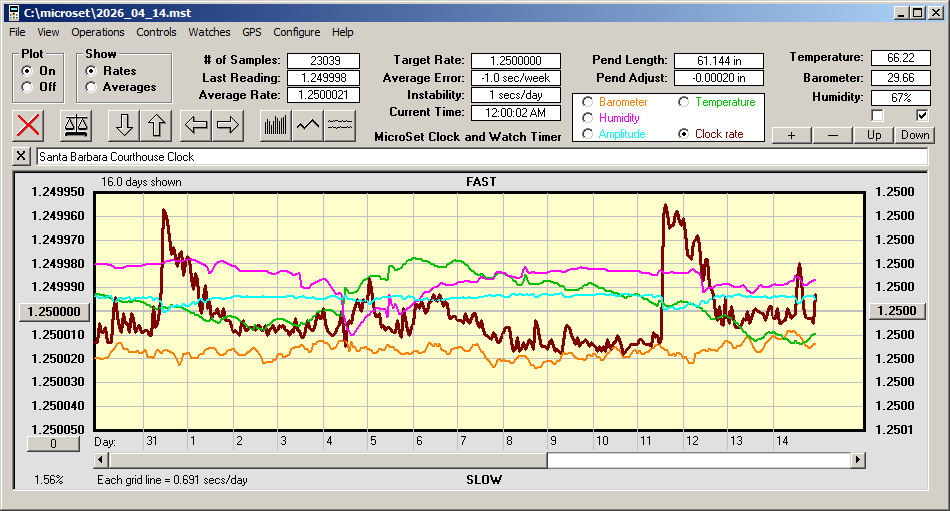Click the right arrow toolbar button
Image resolution: width=950 pixels, height=511 pixels.
(228, 125)
